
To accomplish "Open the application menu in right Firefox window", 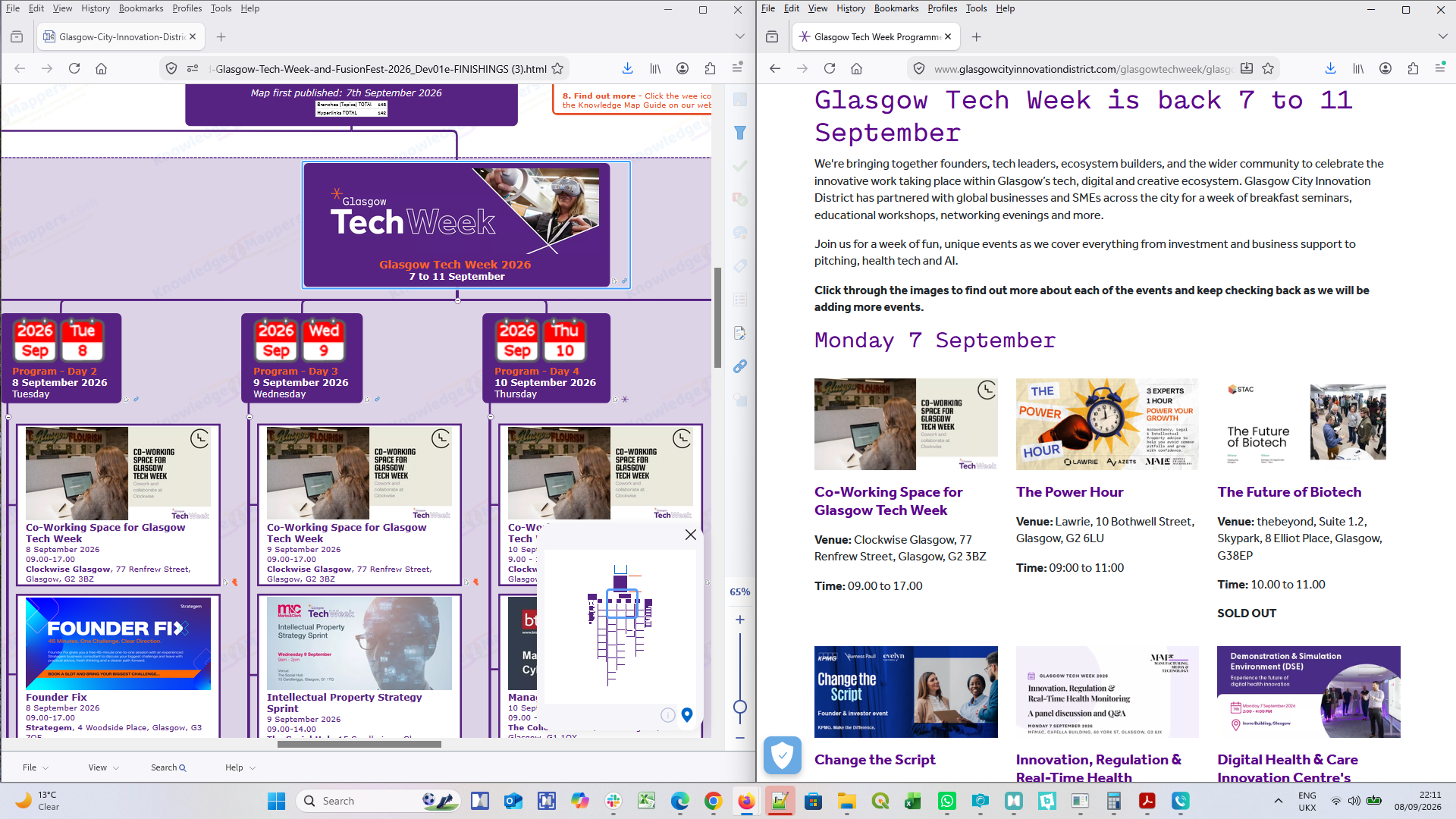I will 1440,68.
